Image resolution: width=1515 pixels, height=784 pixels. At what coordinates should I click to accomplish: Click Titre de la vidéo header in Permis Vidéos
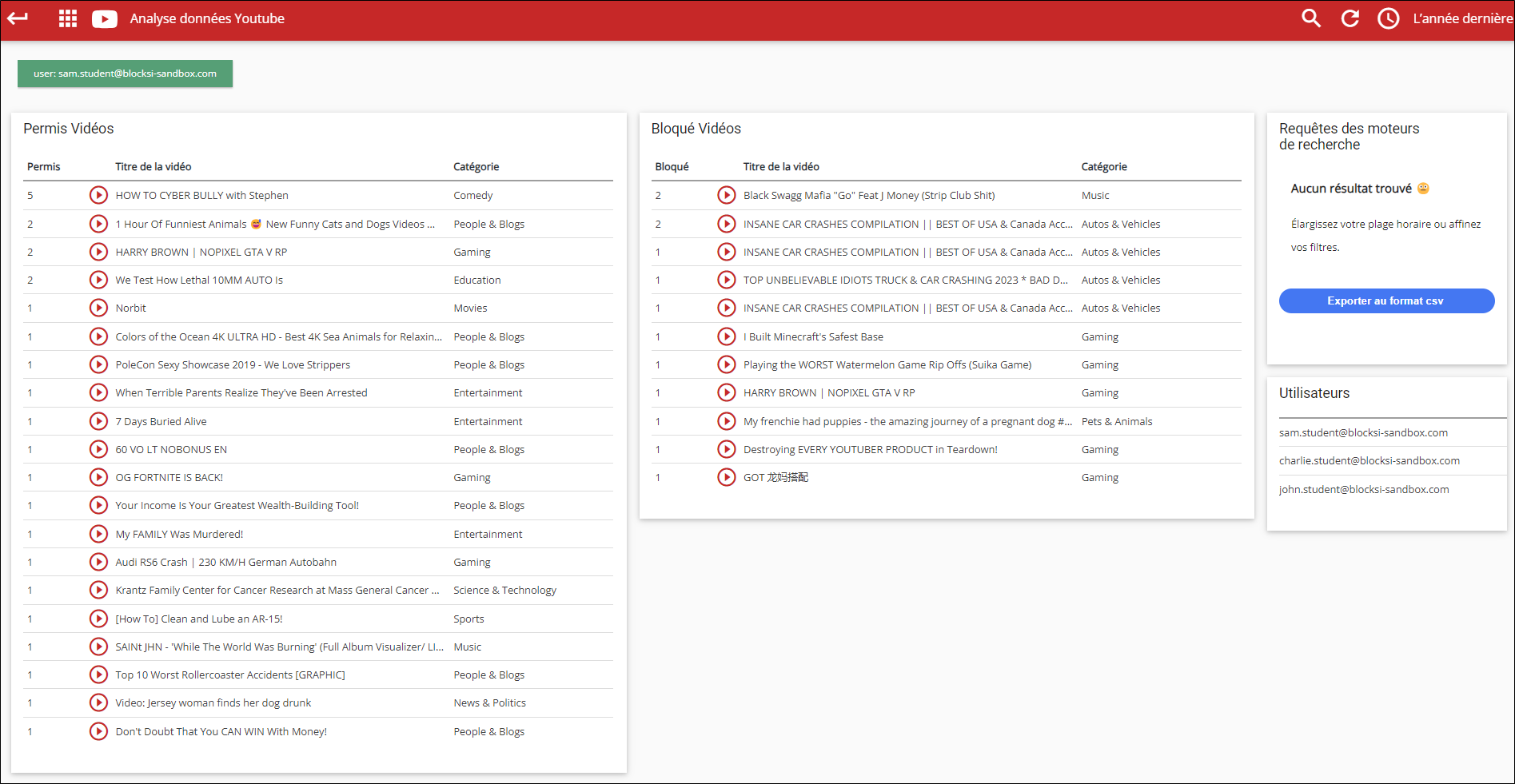[153, 166]
